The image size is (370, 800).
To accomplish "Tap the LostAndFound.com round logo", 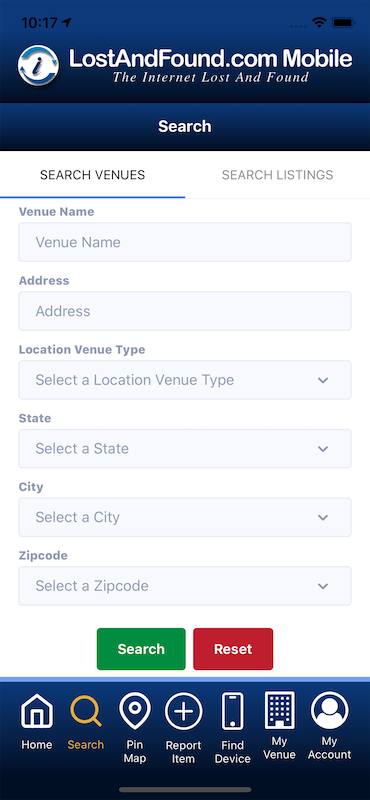I will [x=38, y=65].
